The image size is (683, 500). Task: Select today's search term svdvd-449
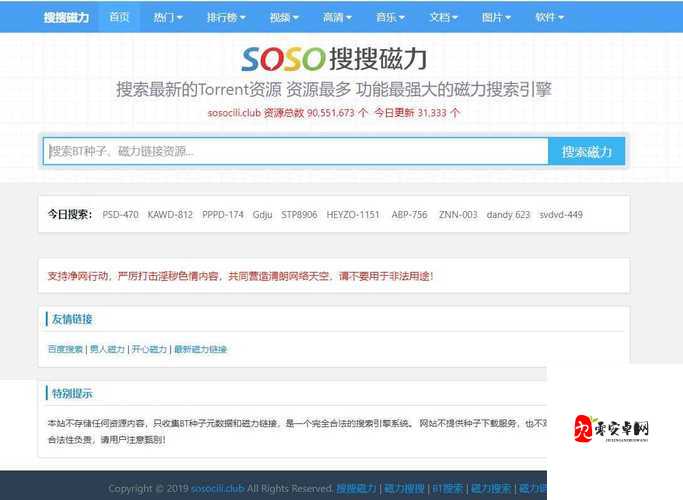561,215
